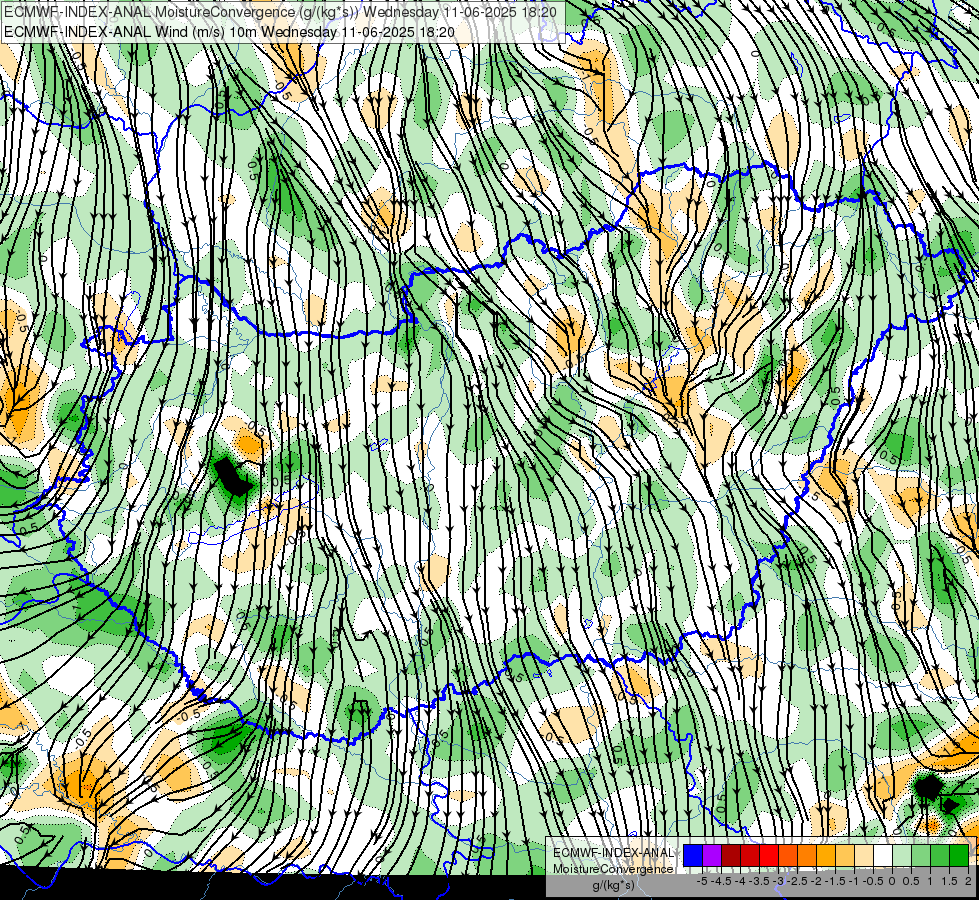Select the pale peach swatch between -1 and -0.5

[x=864, y=856]
